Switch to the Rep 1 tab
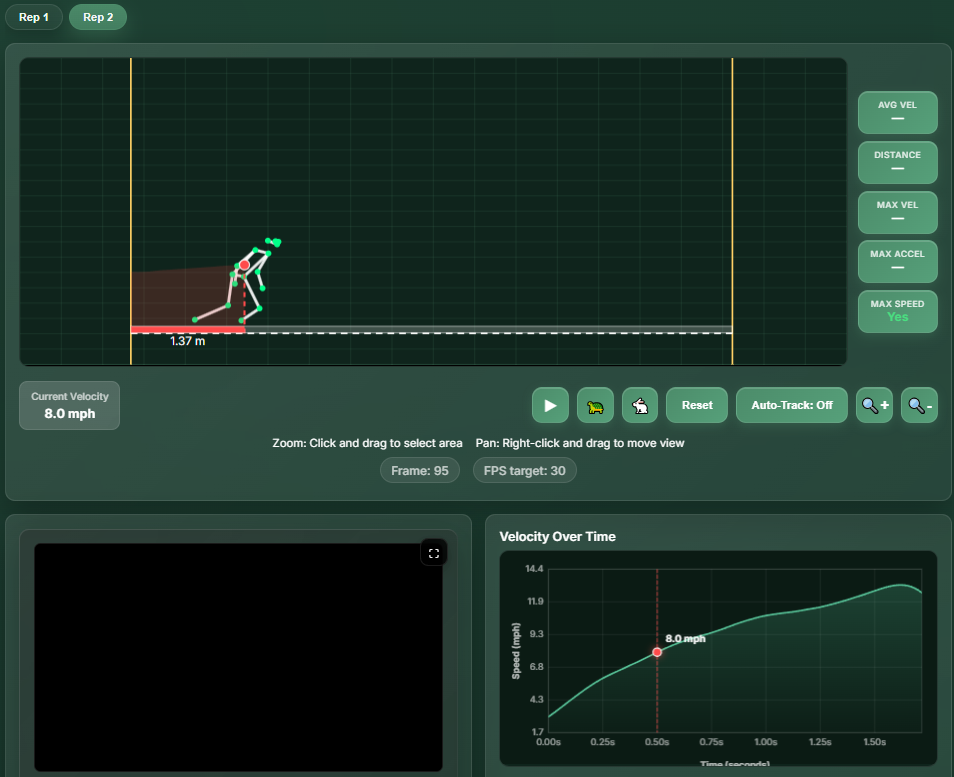This screenshot has width=954, height=777. tap(33, 17)
